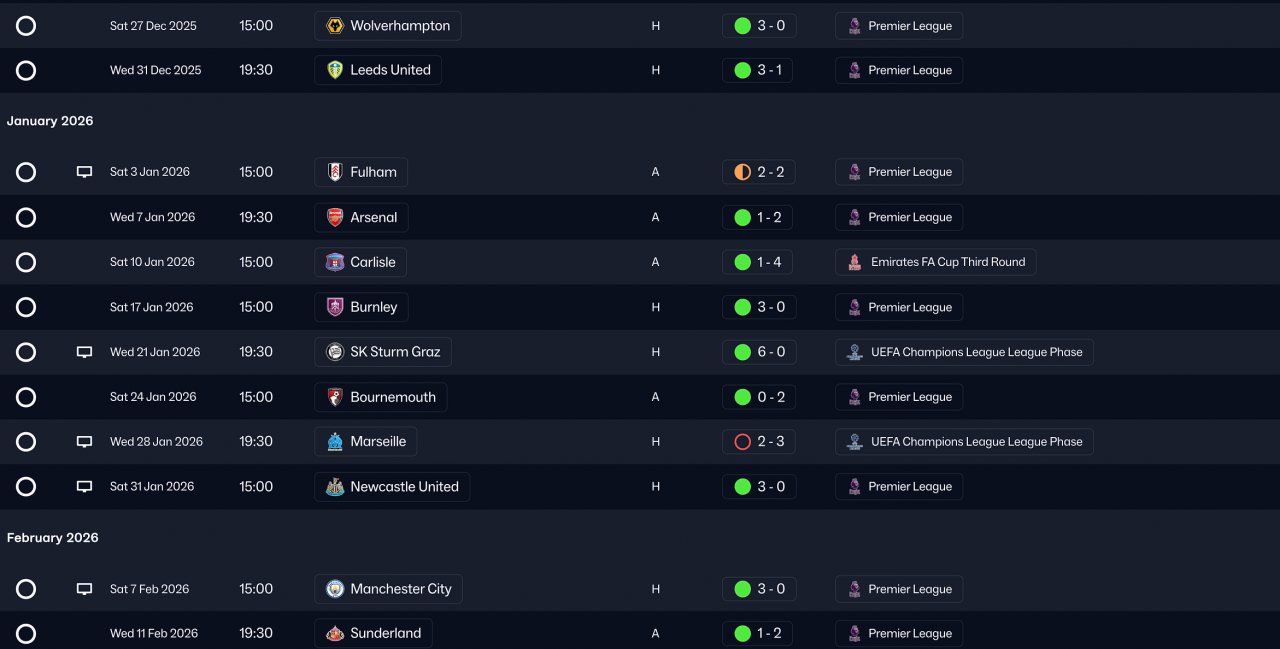Image resolution: width=1280 pixels, height=649 pixels.
Task: Click the Manchester City crest icon
Action: pos(335,589)
